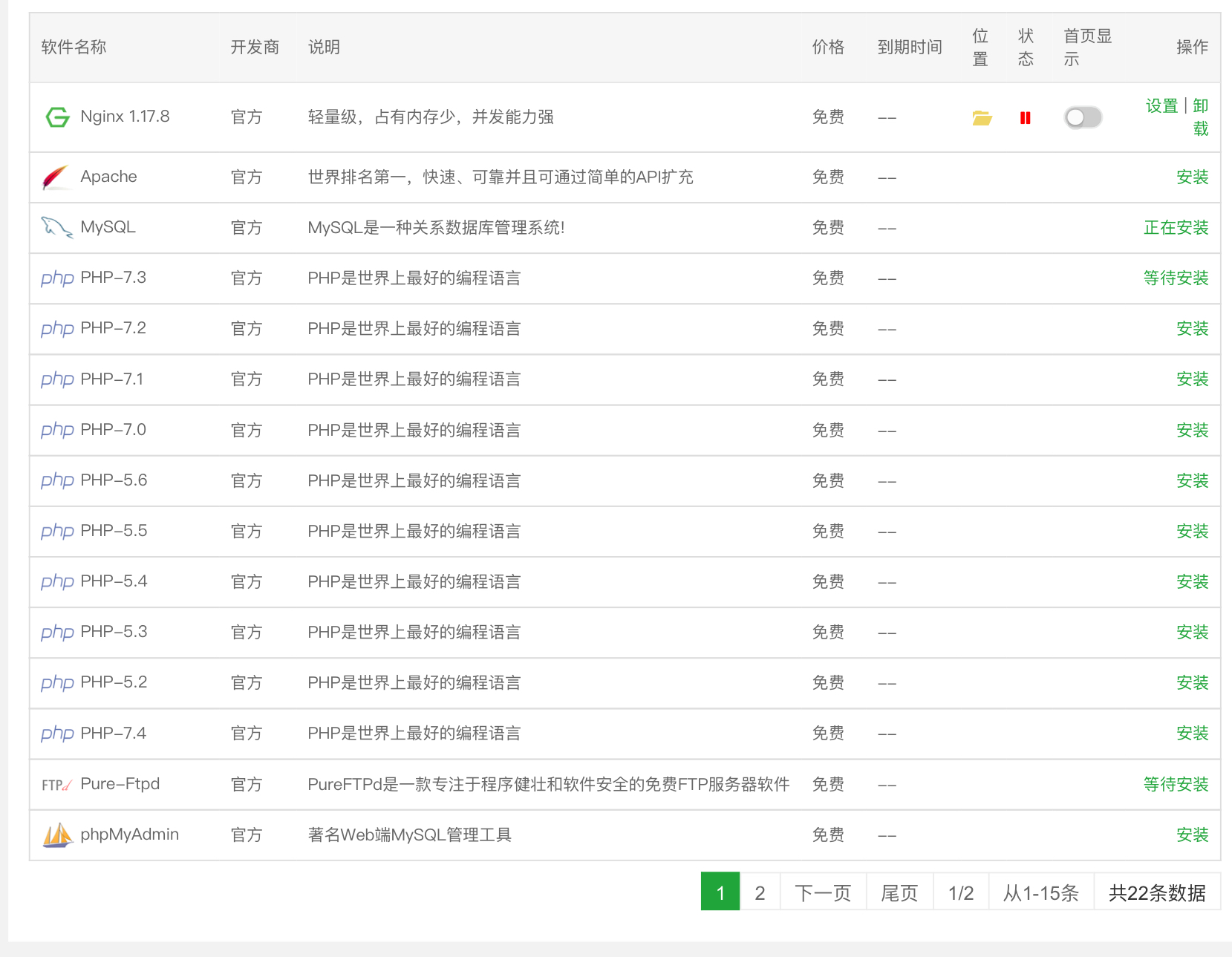Viewport: 1232px width, 957px height.
Task: Click the phpMyAdmin sailboat icon
Action: (57, 835)
